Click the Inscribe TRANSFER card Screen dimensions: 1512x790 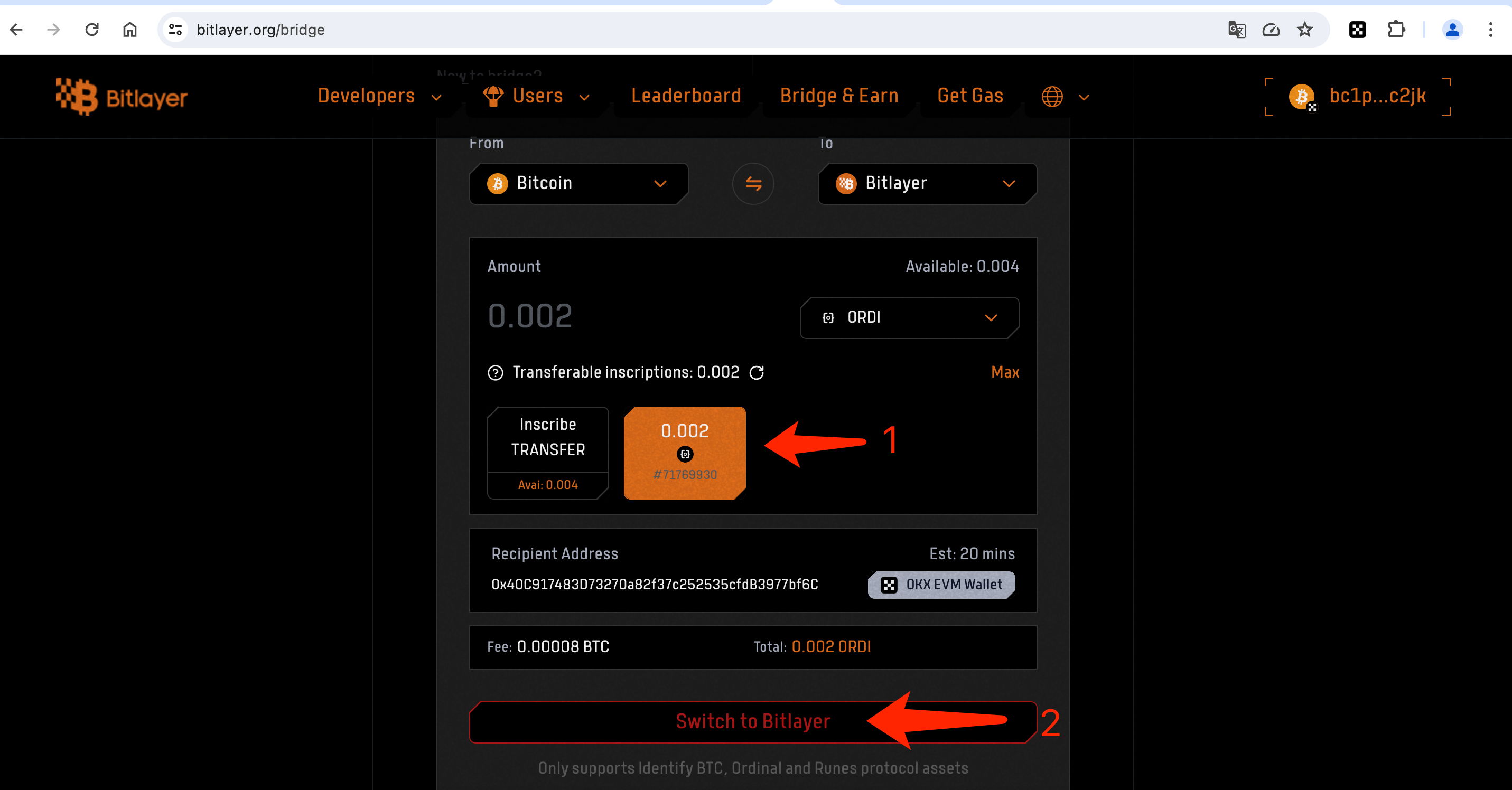coord(547,452)
